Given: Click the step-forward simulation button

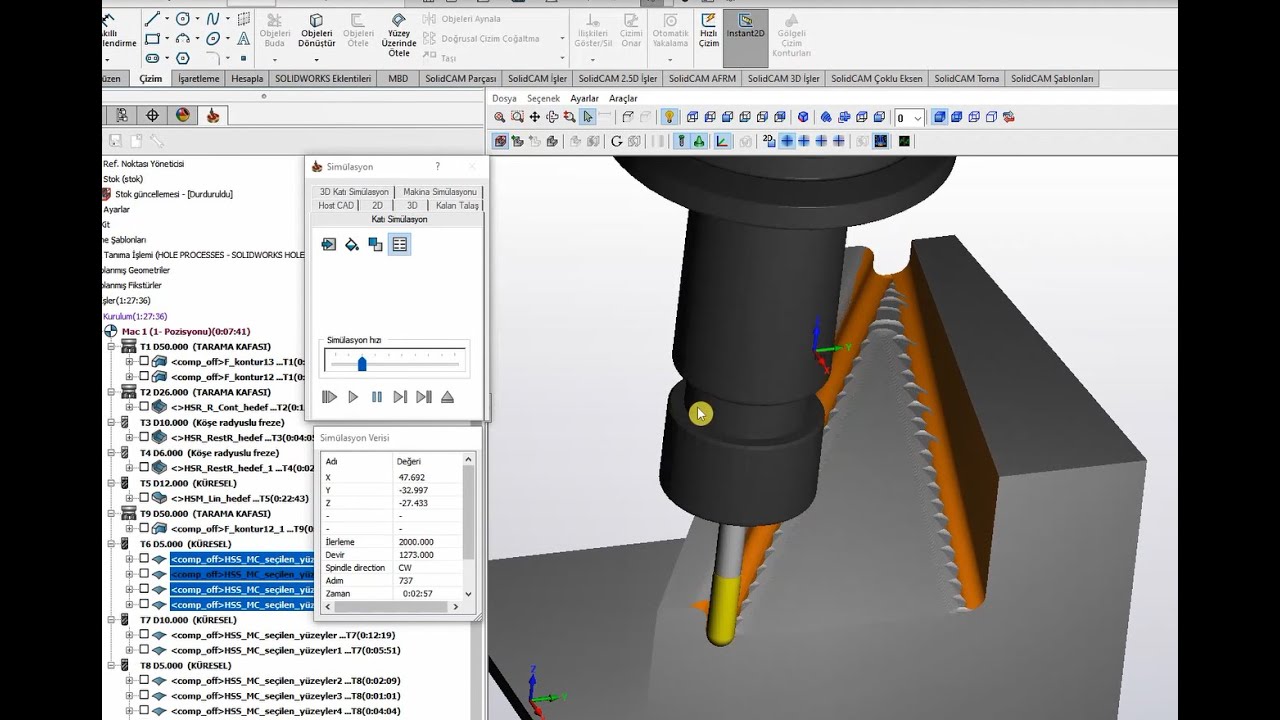Looking at the screenshot, I should coord(400,397).
